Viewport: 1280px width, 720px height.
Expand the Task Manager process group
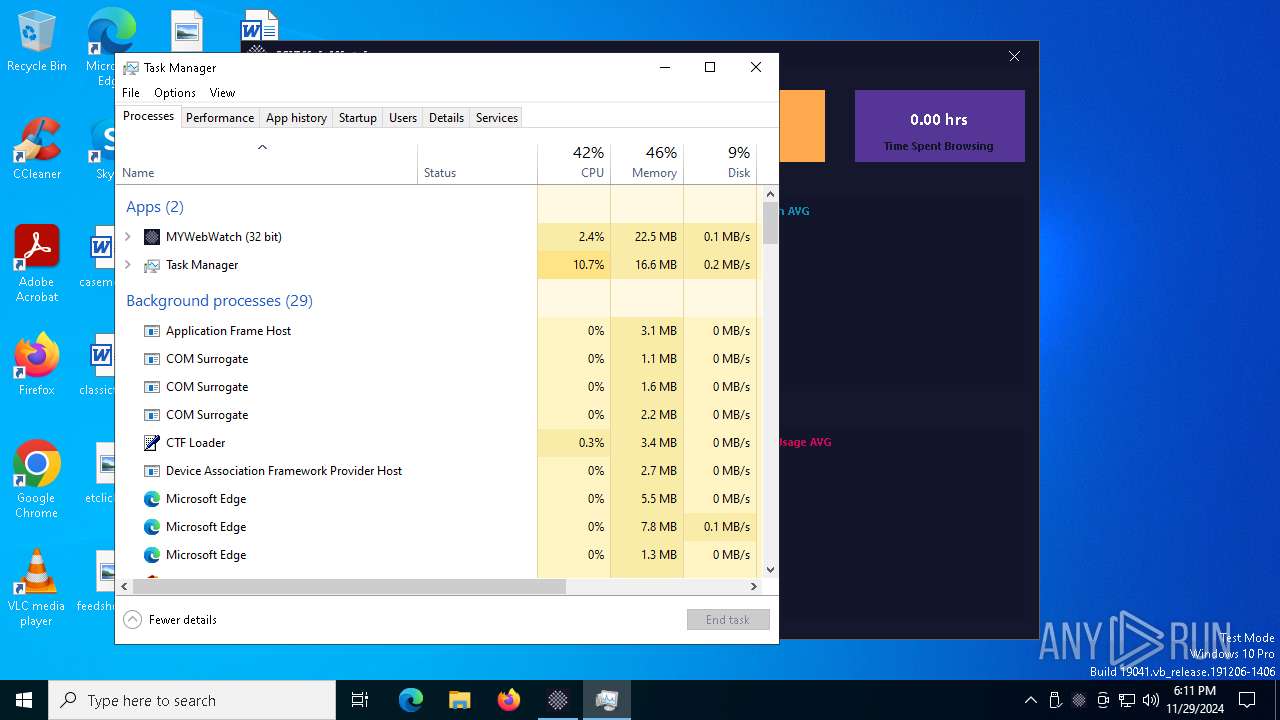click(128, 265)
